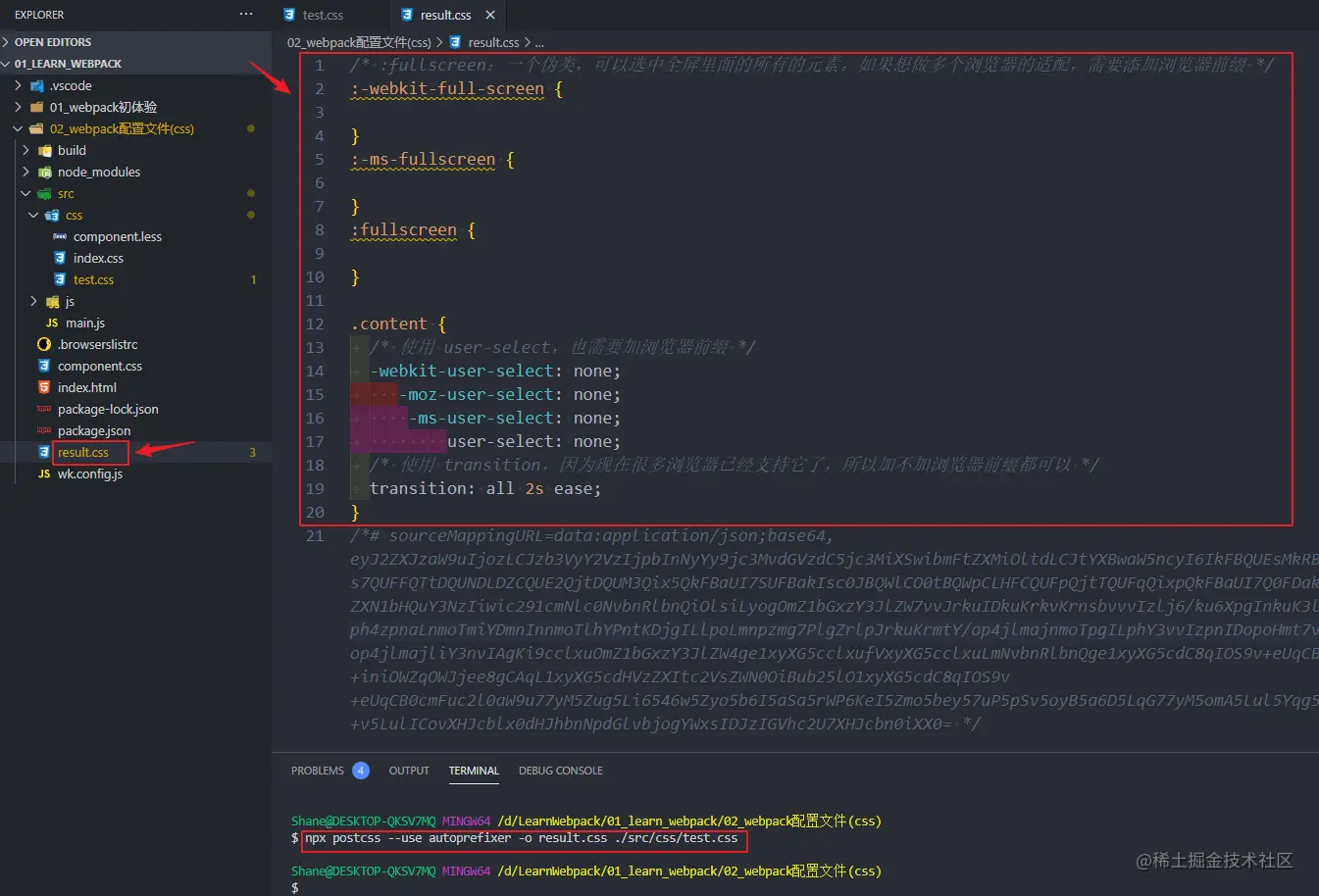Screen dimensions: 1319x896
Task: Select the result.css editor tab
Action: click(x=446, y=15)
